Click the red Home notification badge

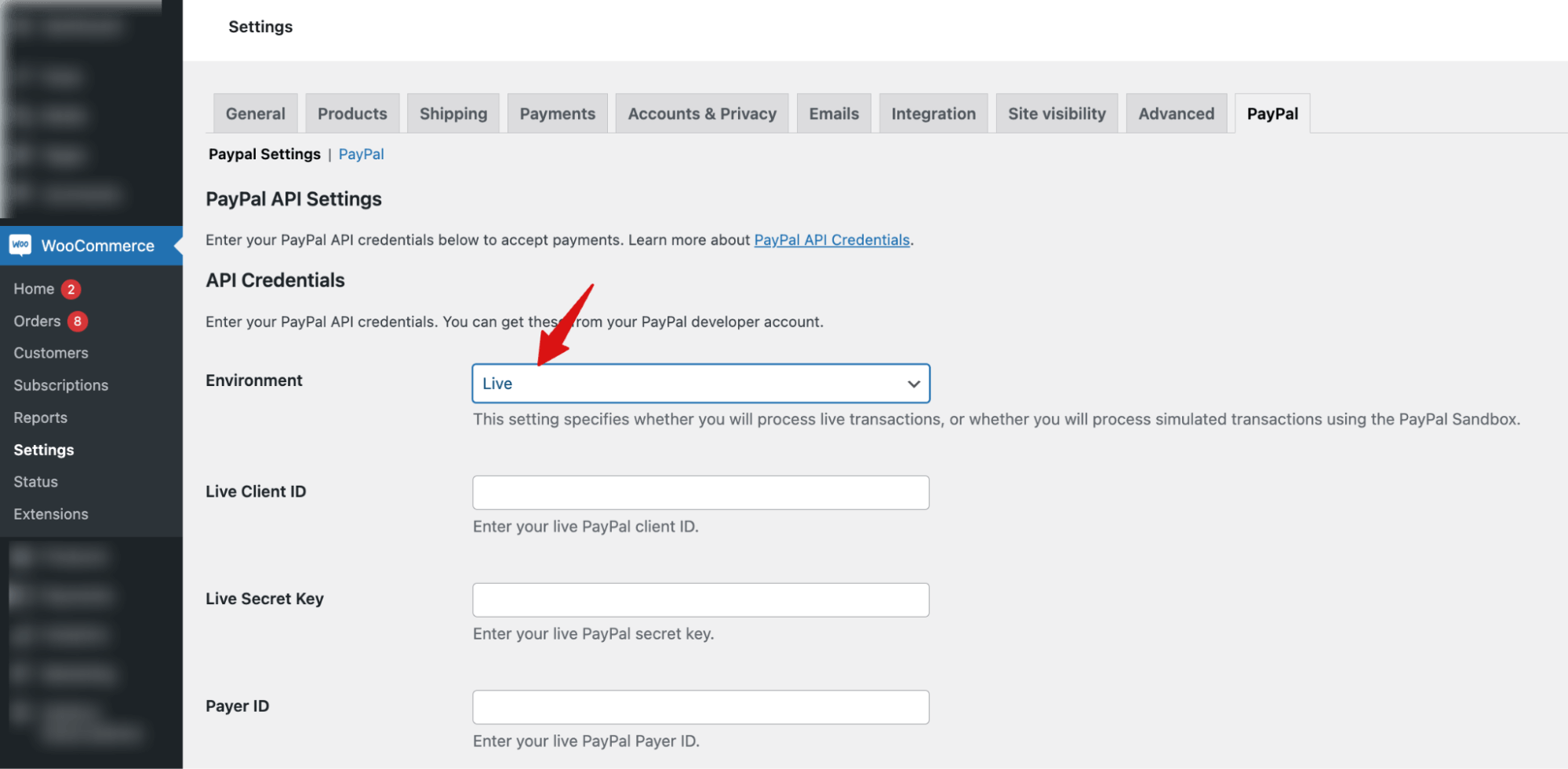(71, 289)
